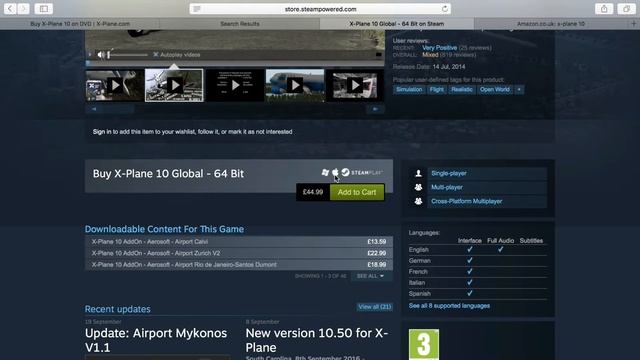Play the blue airliner video thumbnail

tap(295, 85)
